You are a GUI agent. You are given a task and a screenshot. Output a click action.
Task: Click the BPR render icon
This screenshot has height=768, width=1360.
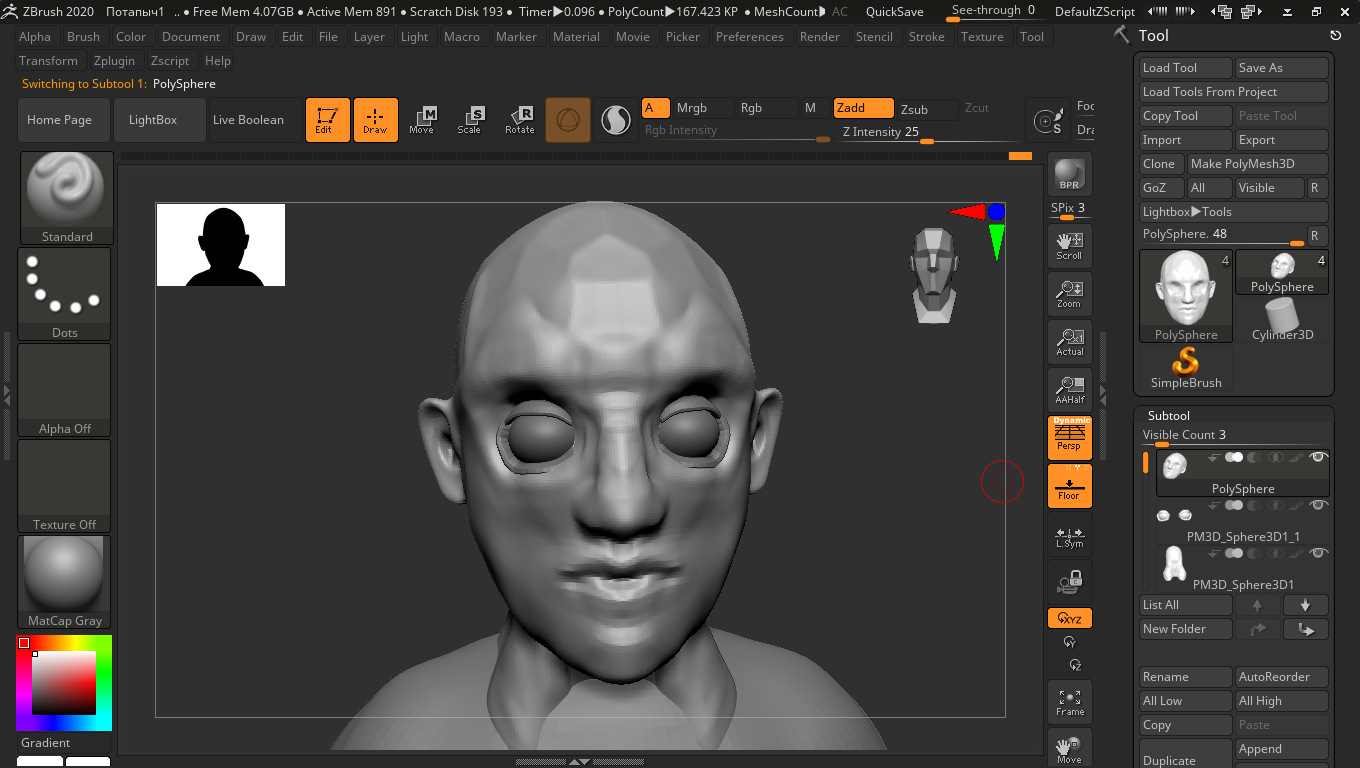click(1069, 174)
